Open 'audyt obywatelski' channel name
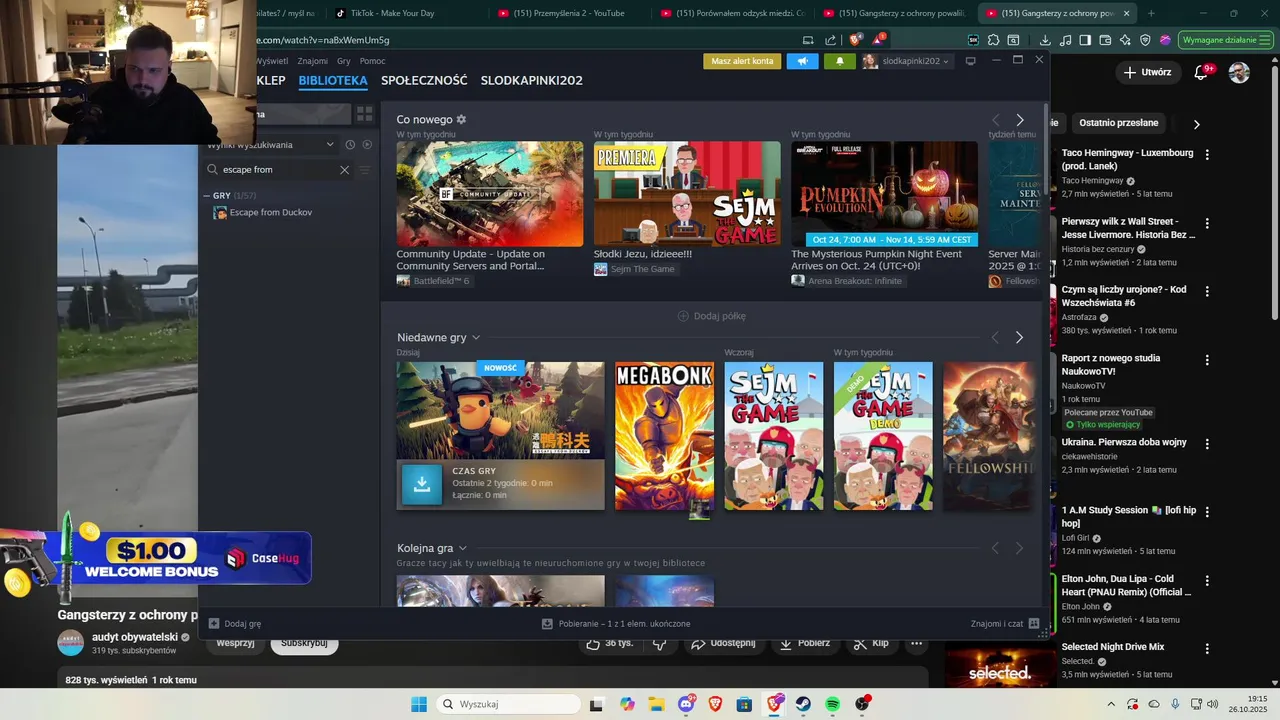 135,637
